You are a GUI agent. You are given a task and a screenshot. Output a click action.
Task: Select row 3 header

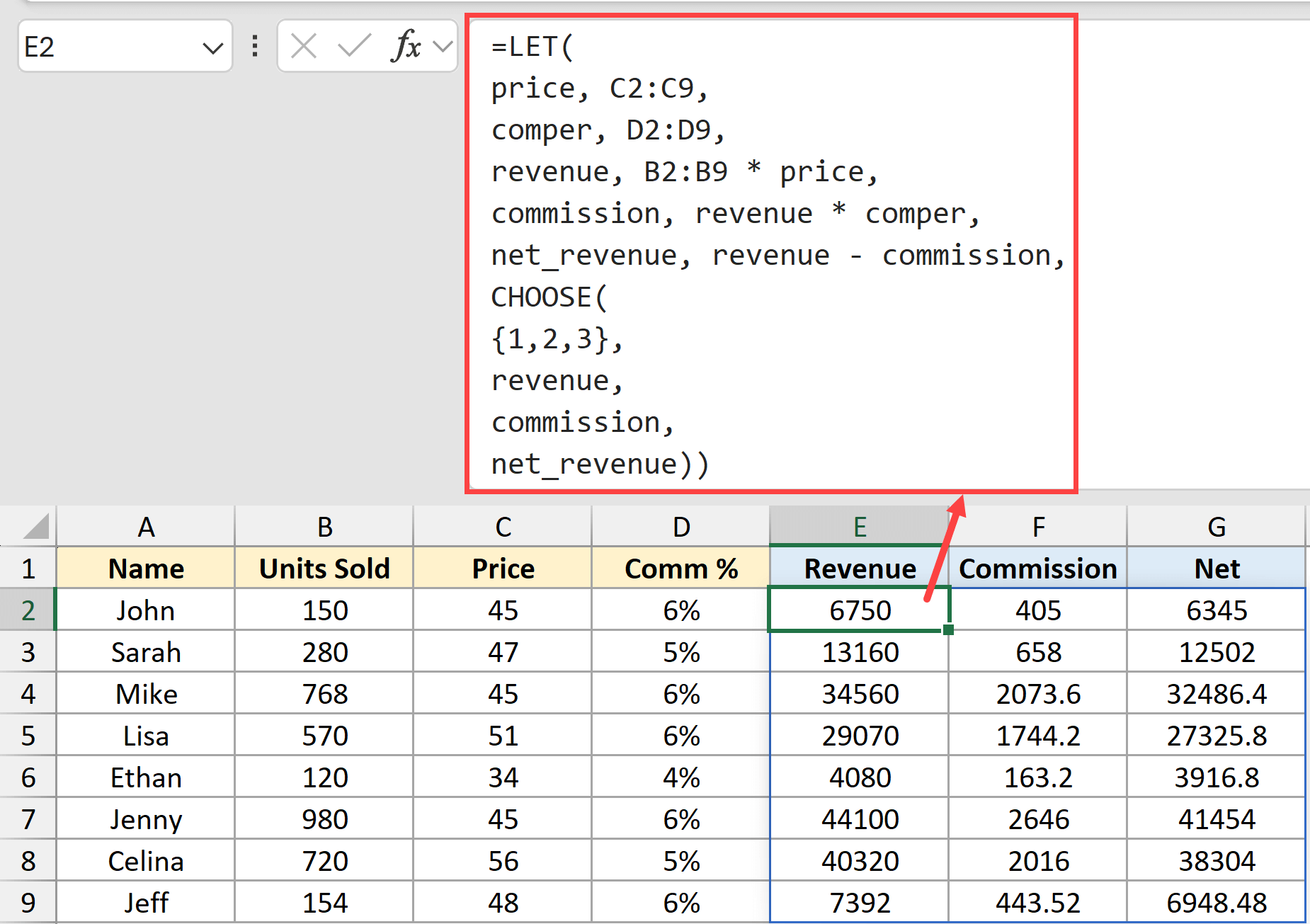pyautogui.click(x=28, y=651)
